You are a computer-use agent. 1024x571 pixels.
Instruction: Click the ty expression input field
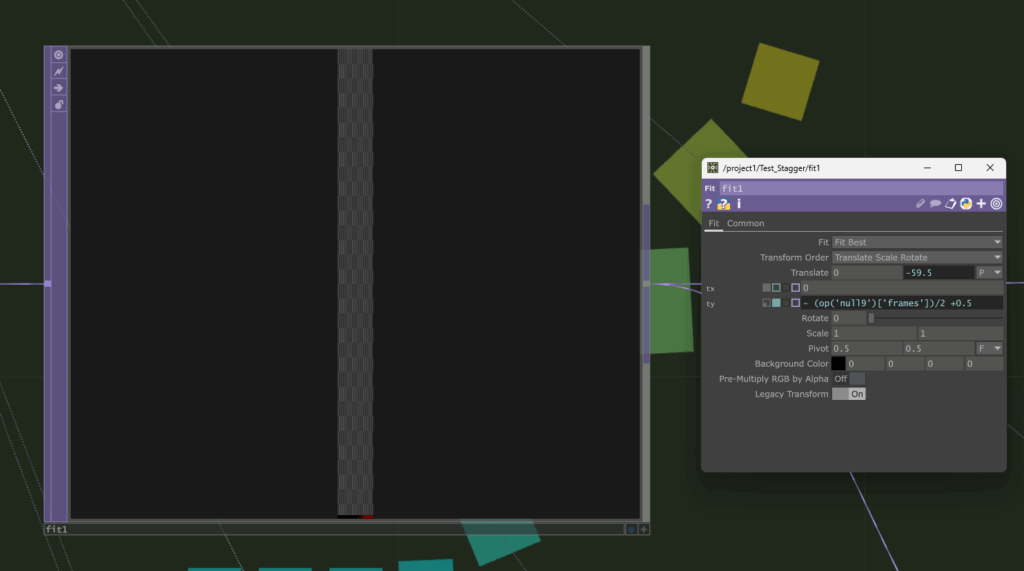pyautogui.click(x=902, y=303)
